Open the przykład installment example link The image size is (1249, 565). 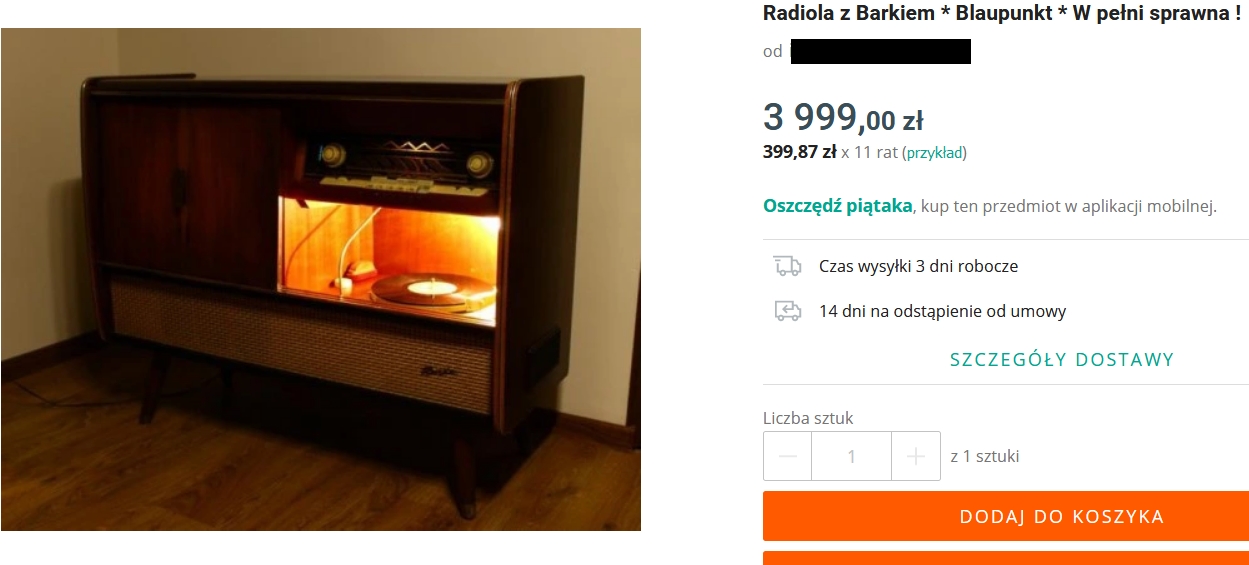click(934, 153)
